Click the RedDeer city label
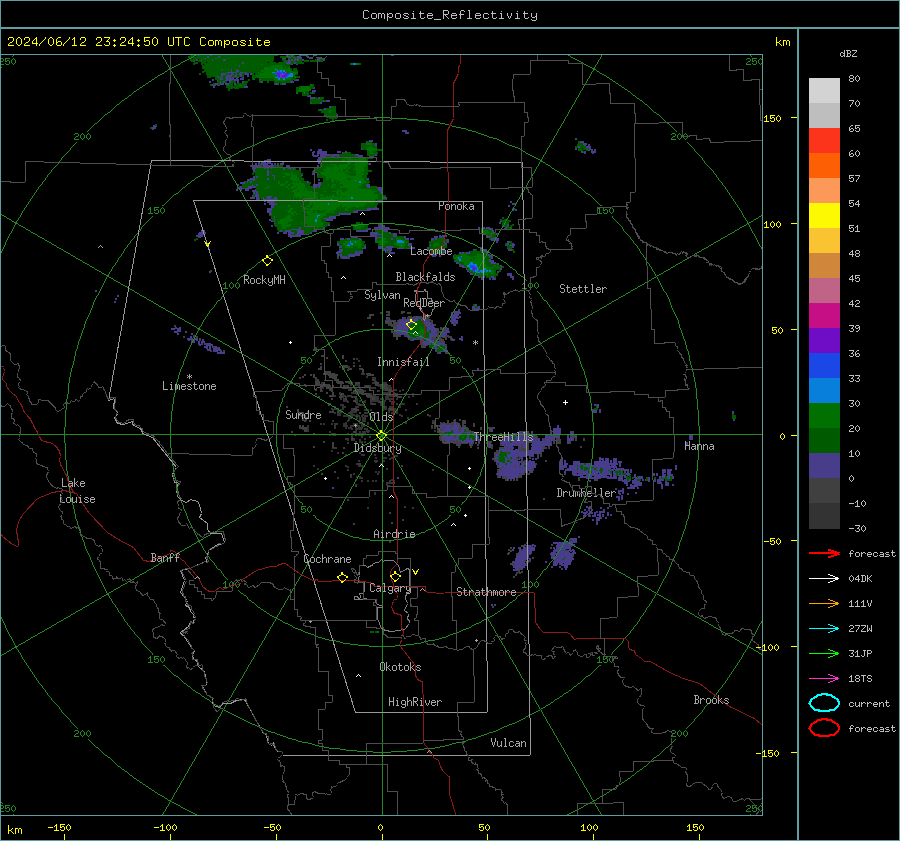This screenshot has width=900, height=841. pos(424,303)
